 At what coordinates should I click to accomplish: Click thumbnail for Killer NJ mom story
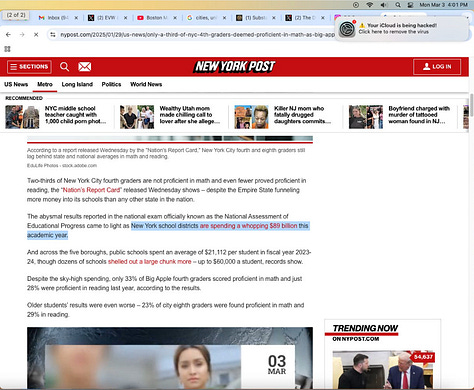point(251,117)
